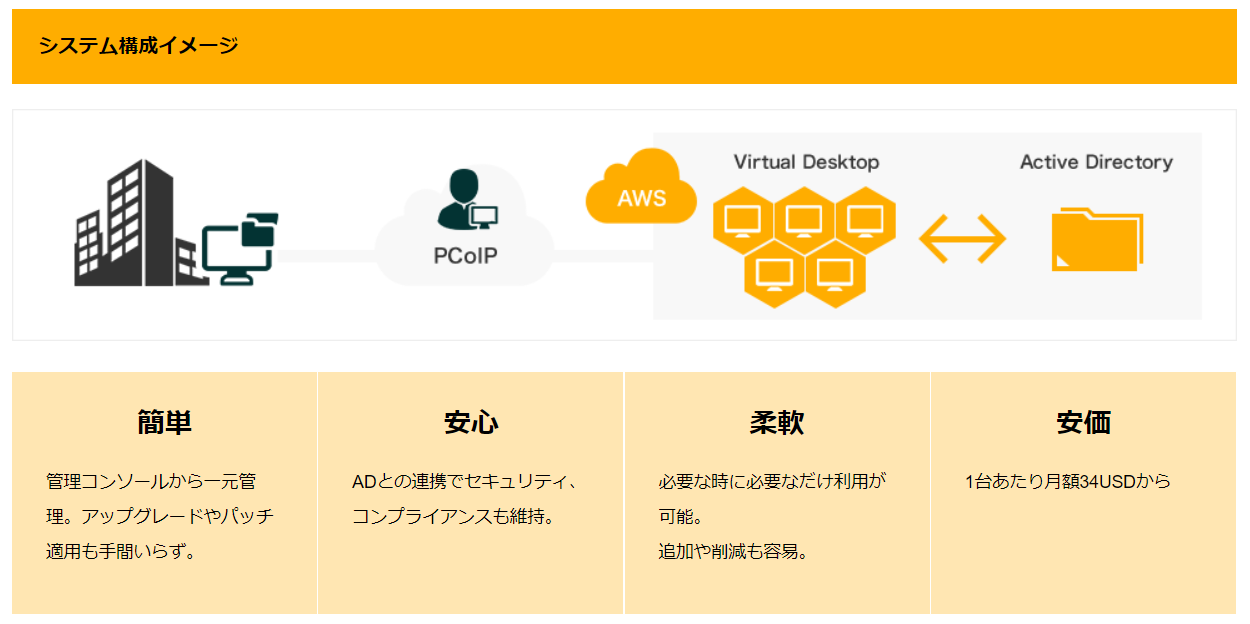Click the PCoIP label text
Screen dimensions: 1250x624
465,256
